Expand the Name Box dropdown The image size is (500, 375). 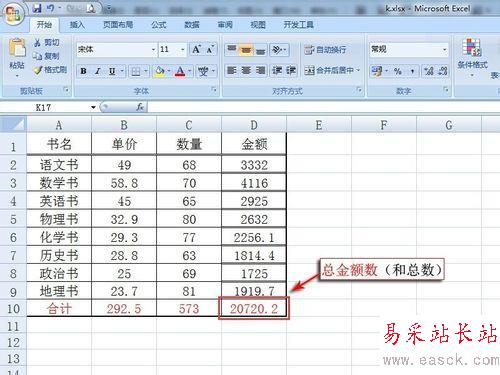point(93,107)
